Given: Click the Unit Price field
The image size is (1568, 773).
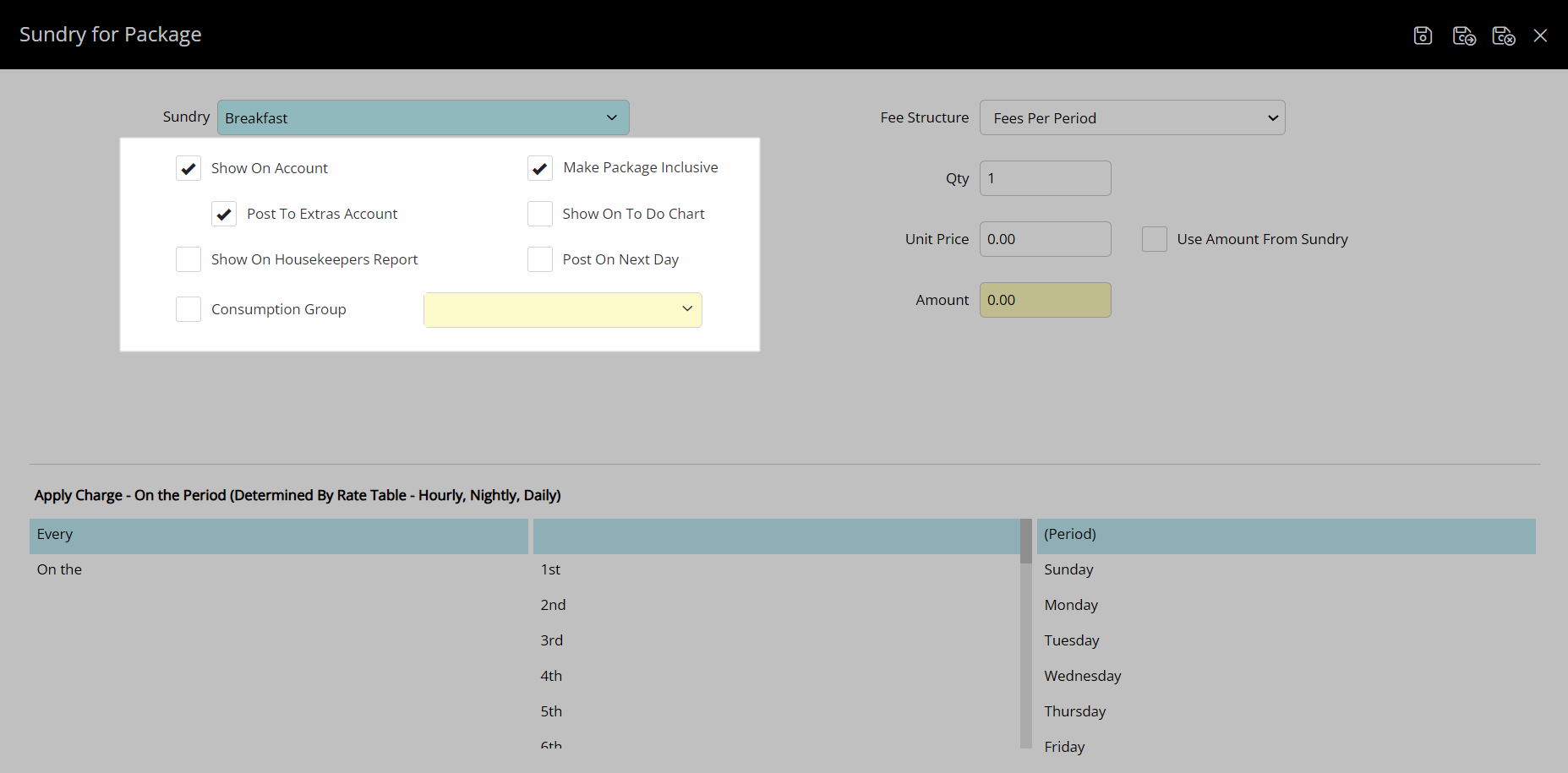Looking at the screenshot, I should (x=1045, y=239).
